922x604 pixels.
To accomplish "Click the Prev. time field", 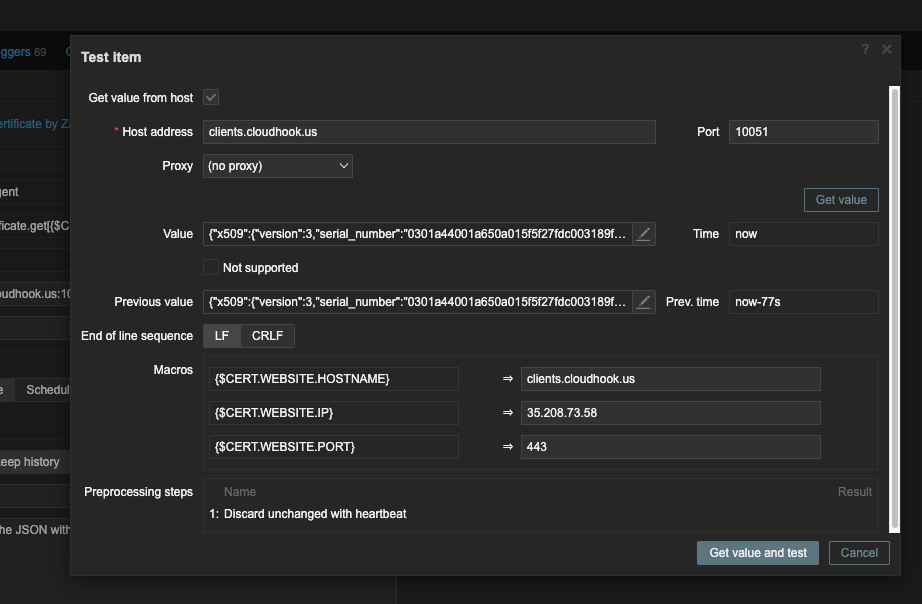I will (x=803, y=302).
